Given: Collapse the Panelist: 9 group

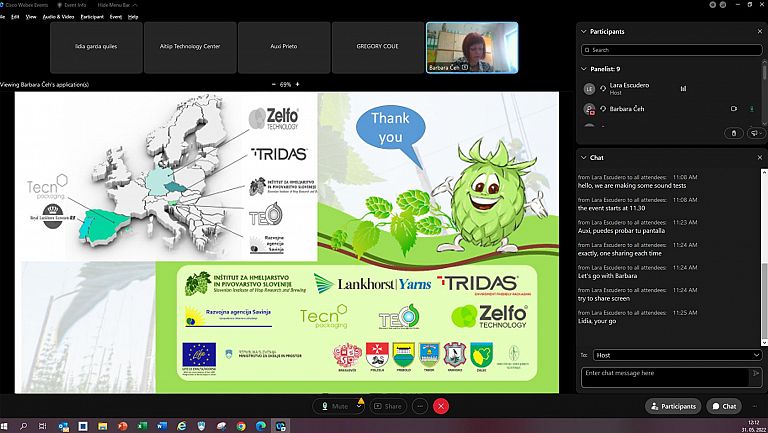Looking at the screenshot, I should [583, 69].
